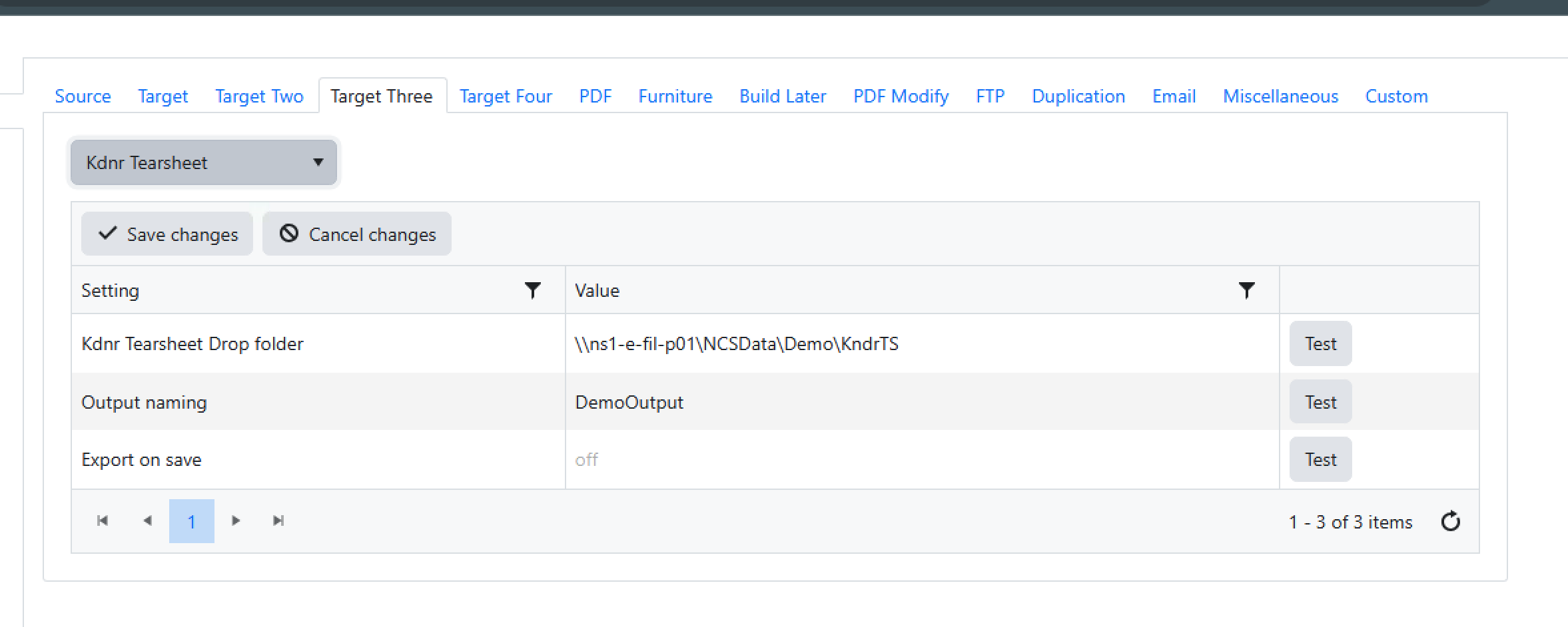Screen dimensions: 1568x627
Task: Select page 1 in the pager
Action: [191, 521]
